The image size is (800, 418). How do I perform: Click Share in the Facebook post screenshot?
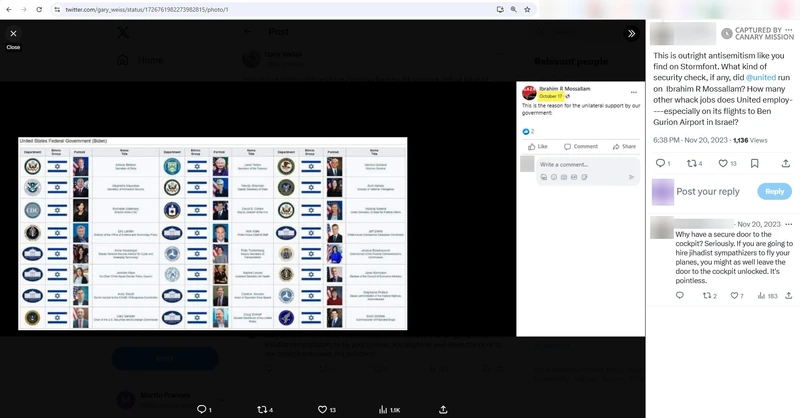[624, 146]
